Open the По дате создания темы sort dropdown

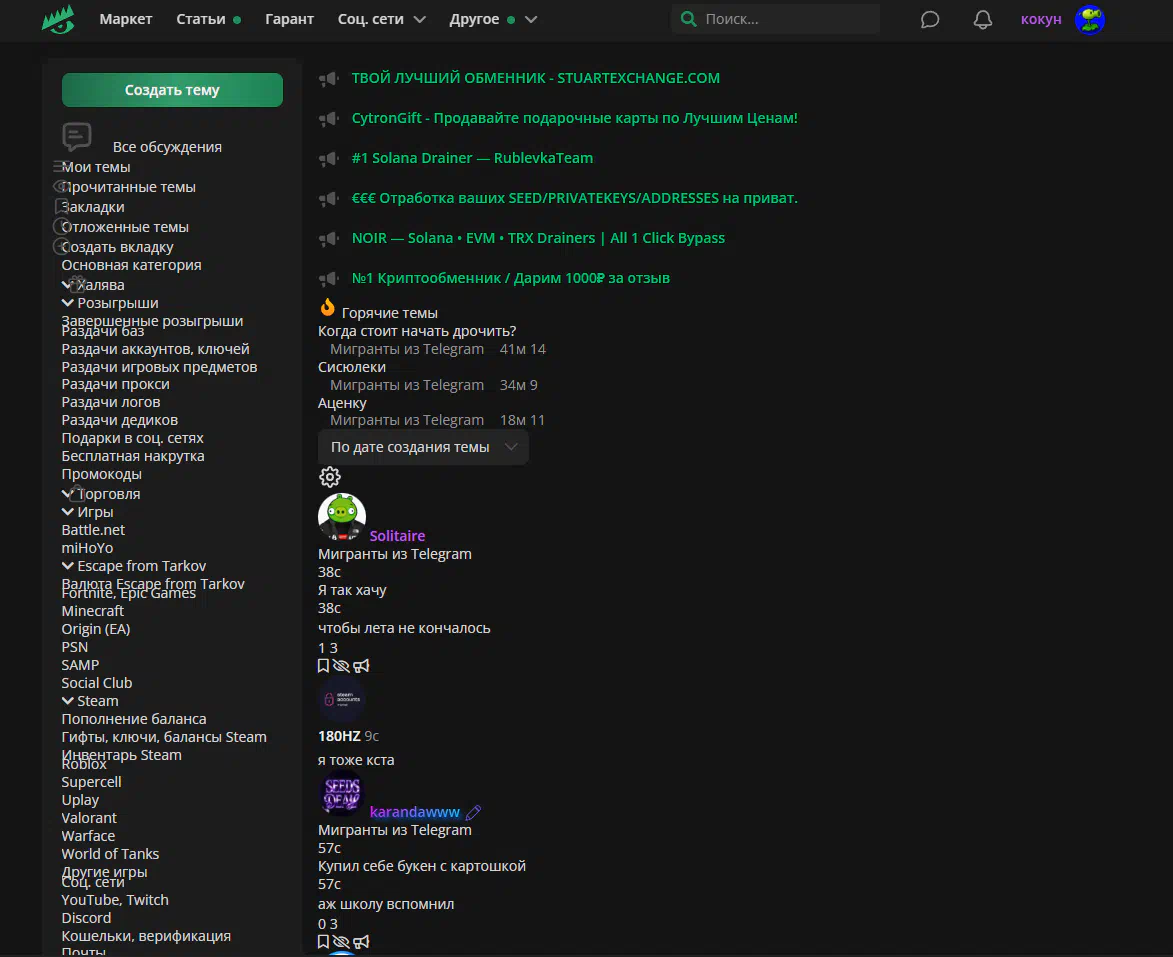(423, 447)
